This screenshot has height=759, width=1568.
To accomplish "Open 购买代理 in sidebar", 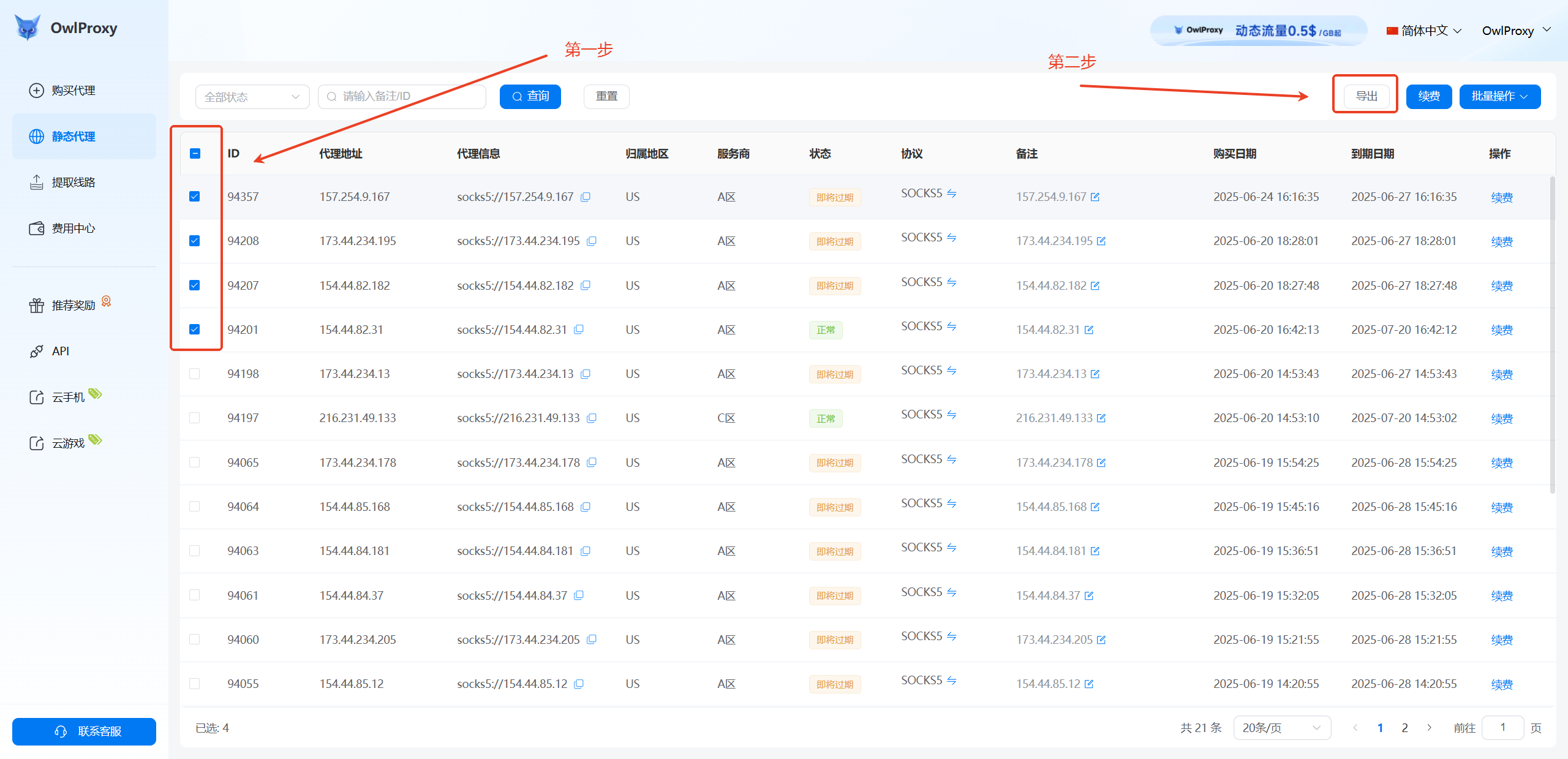I will pyautogui.click(x=84, y=90).
